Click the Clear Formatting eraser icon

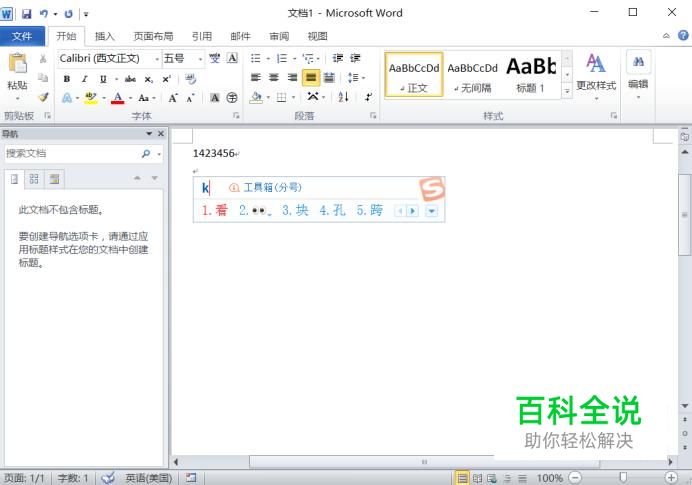point(191,79)
